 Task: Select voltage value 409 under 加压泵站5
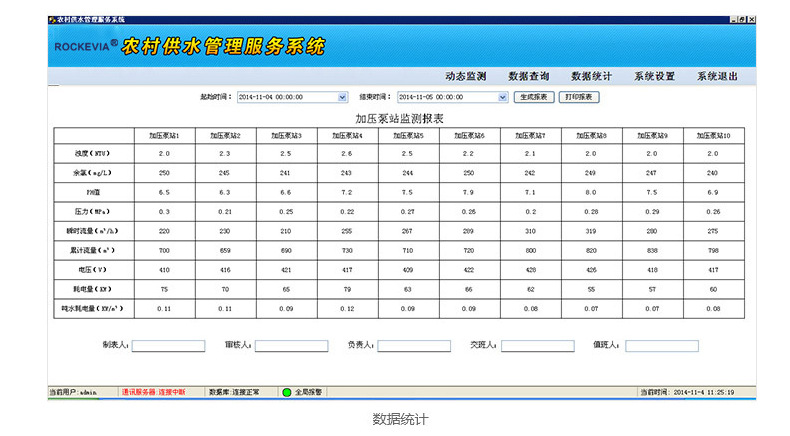pos(408,270)
